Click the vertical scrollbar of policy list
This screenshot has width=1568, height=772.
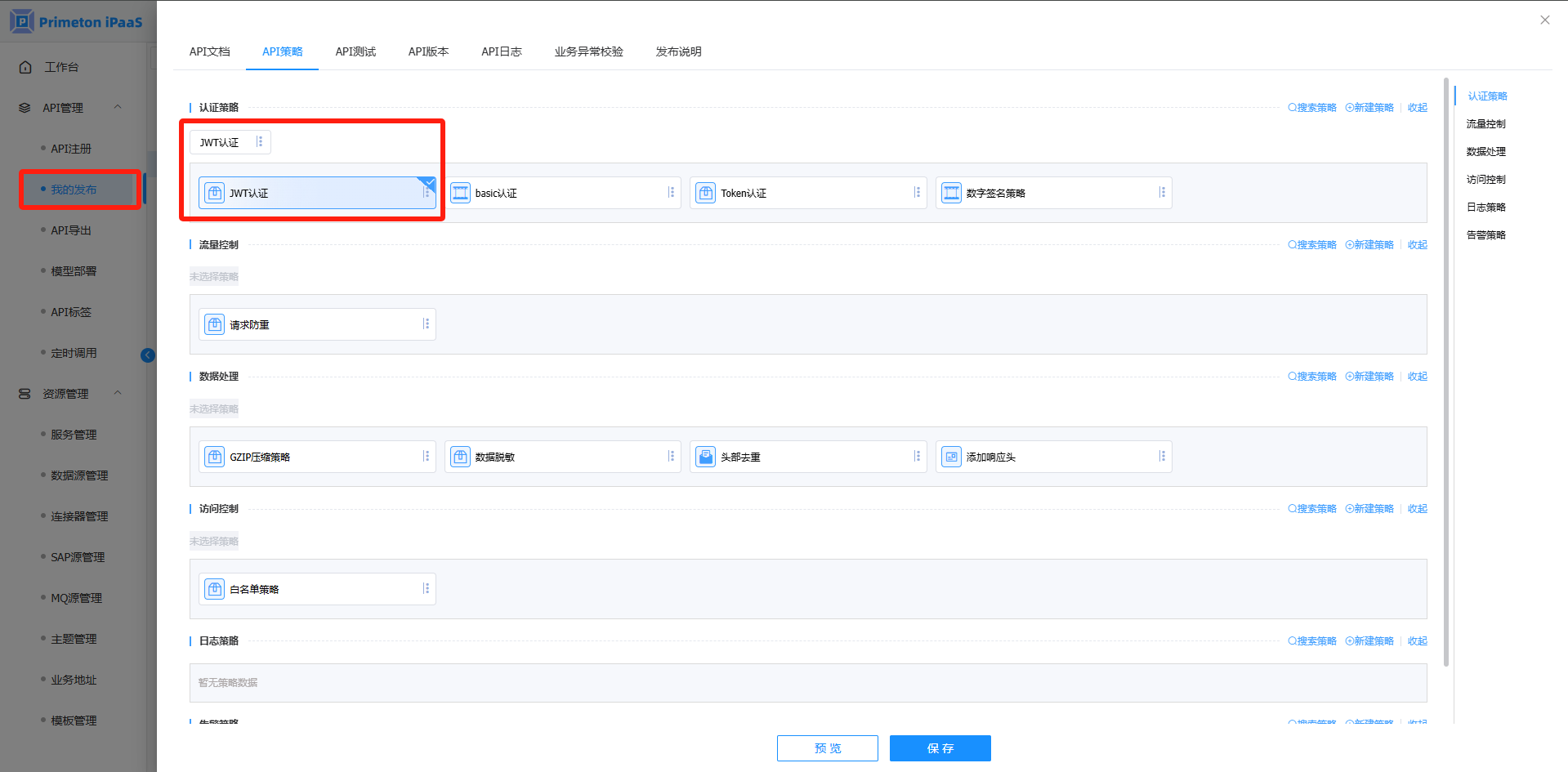(x=1445, y=368)
